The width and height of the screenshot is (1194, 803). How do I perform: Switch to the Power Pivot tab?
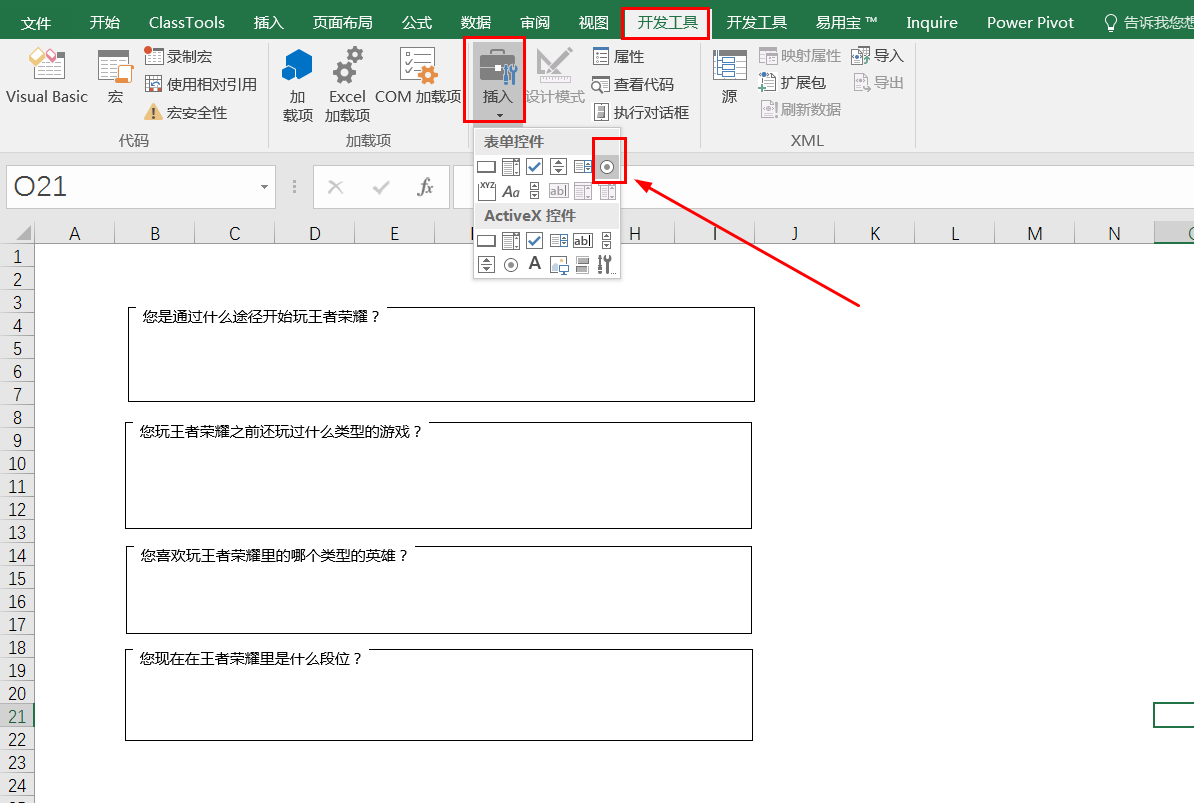1030,23
